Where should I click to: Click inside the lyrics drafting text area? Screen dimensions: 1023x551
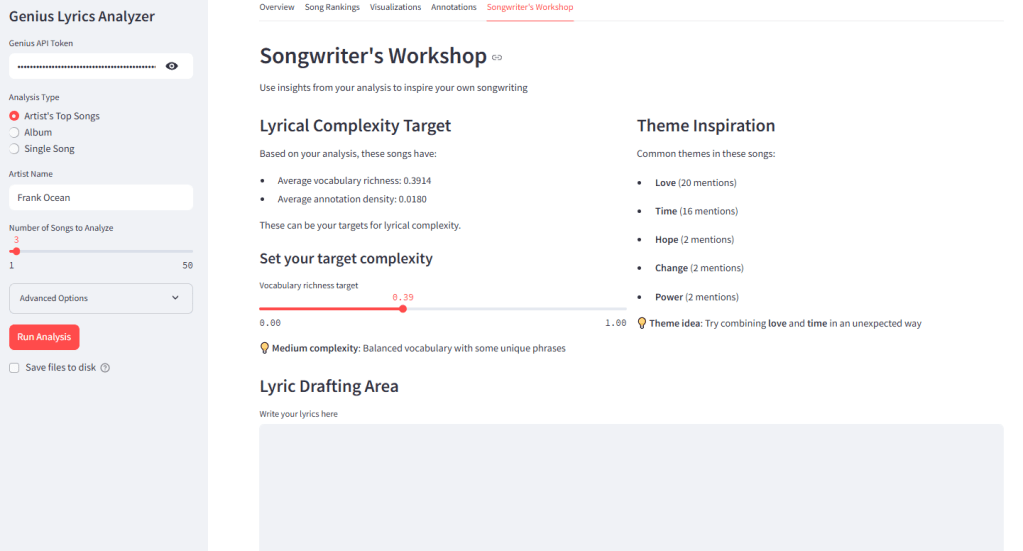click(631, 485)
